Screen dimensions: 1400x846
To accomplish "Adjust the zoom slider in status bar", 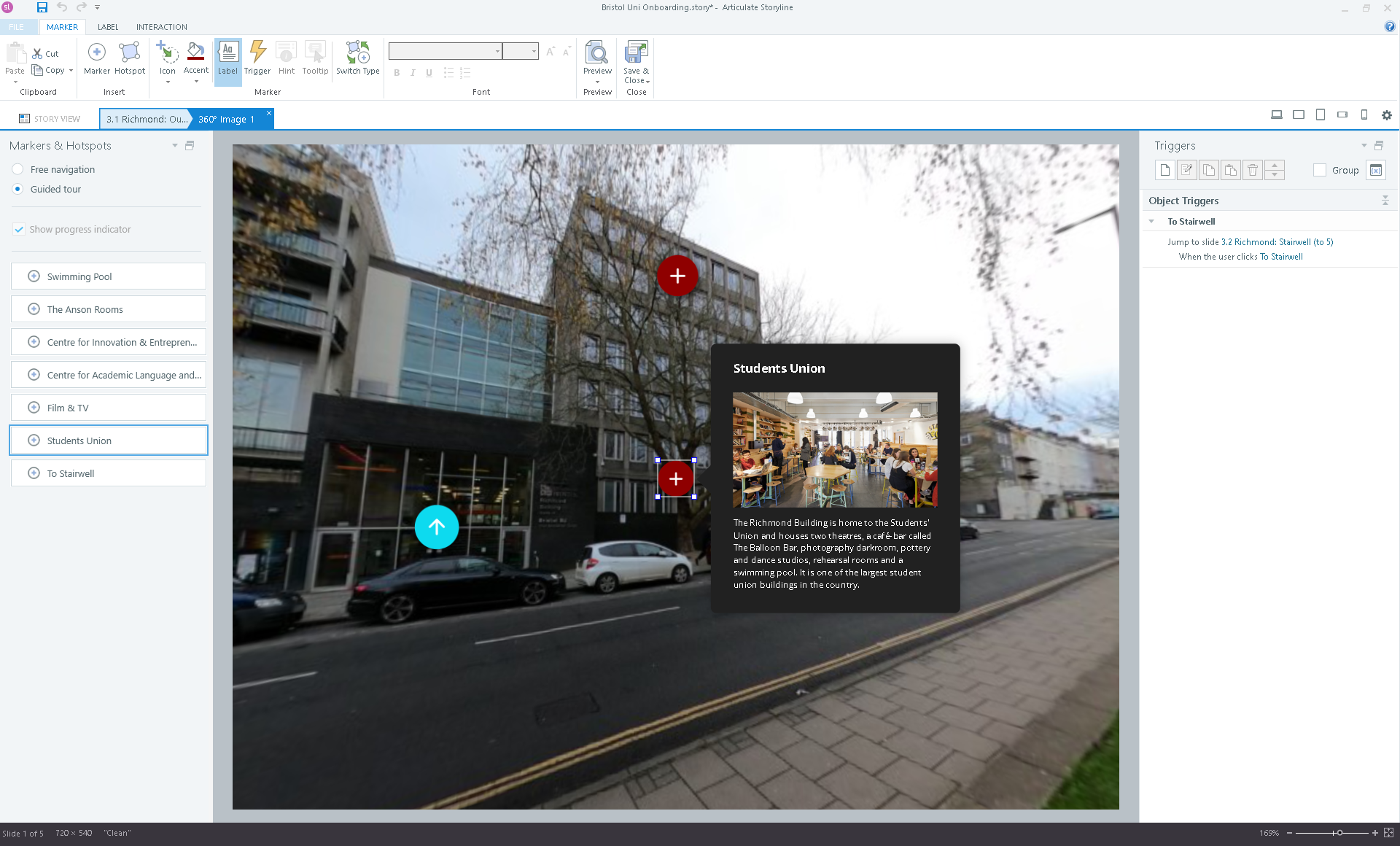I will 1339,833.
